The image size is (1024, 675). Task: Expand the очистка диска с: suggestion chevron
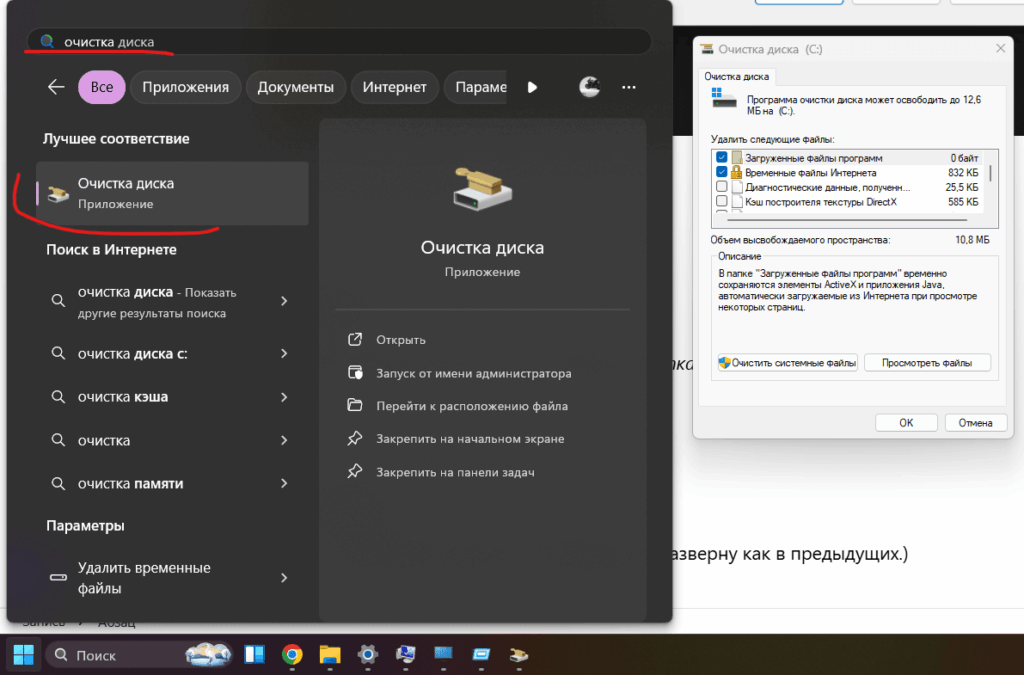pyautogui.click(x=284, y=354)
